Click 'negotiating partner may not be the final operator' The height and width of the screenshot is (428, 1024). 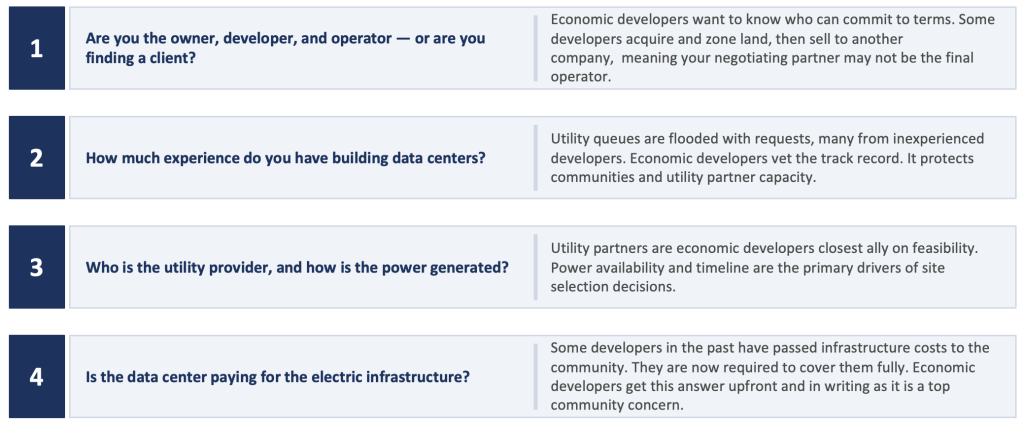click(761, 67)
